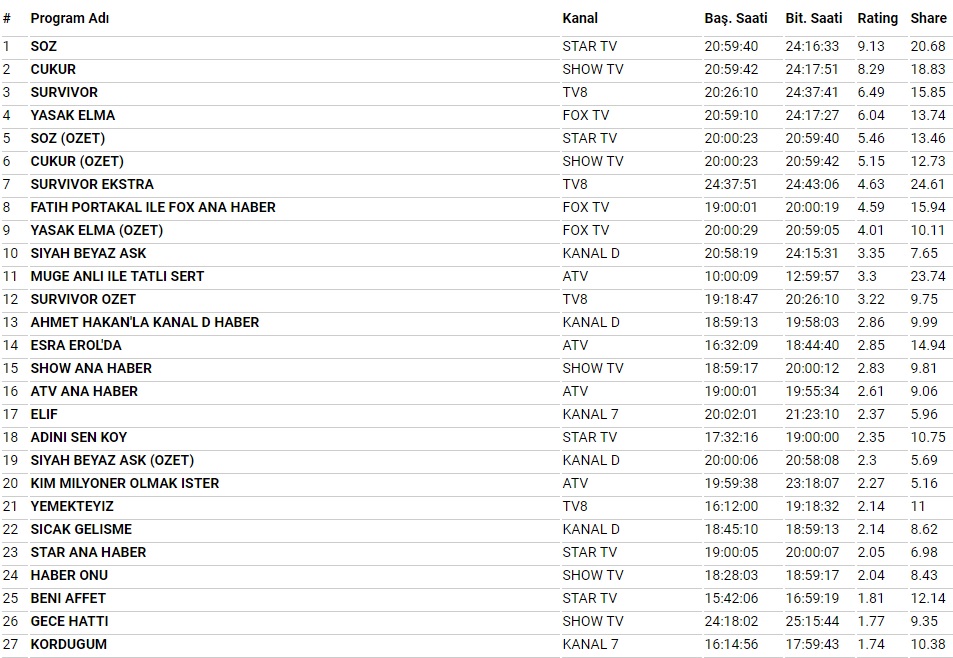Open the FATIH PORTAKAL ILE FOX ANA HABER entry

[x=153, y=207]
